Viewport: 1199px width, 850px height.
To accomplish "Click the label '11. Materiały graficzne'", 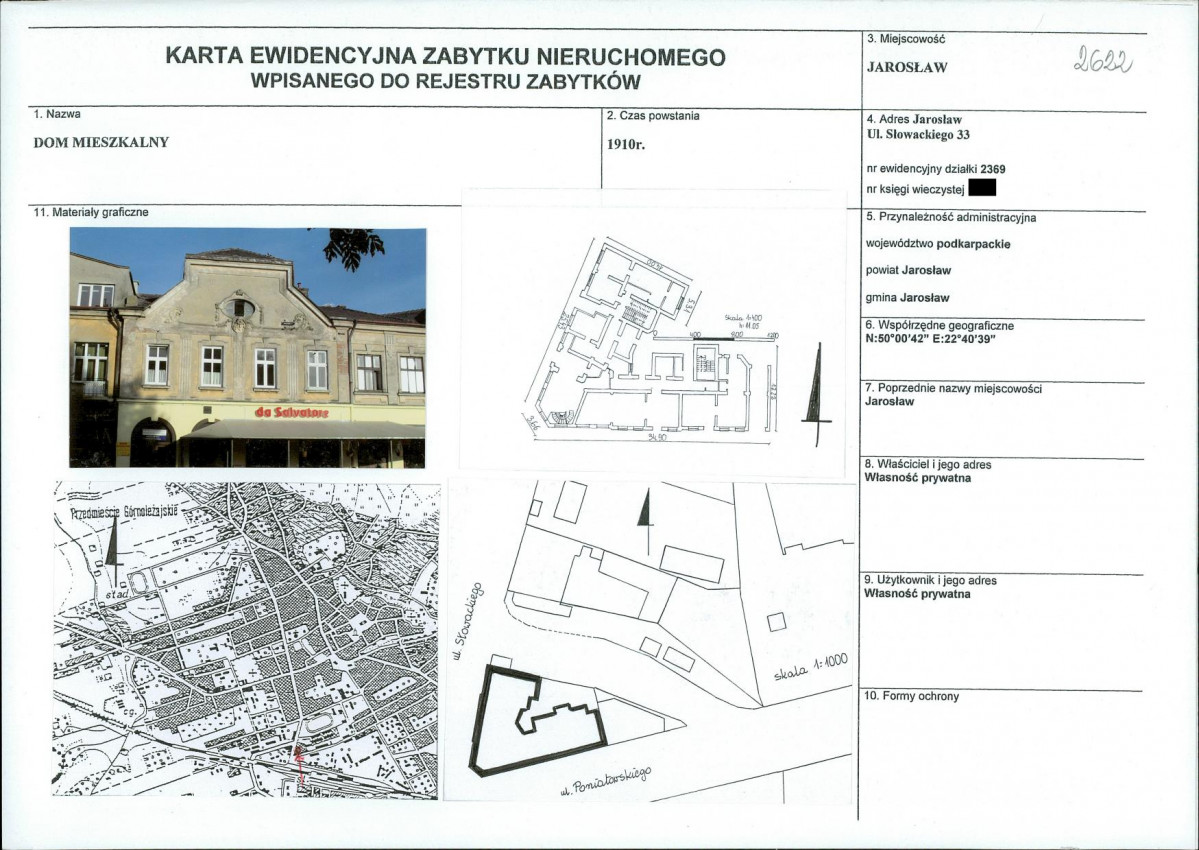I will point(91,212).
